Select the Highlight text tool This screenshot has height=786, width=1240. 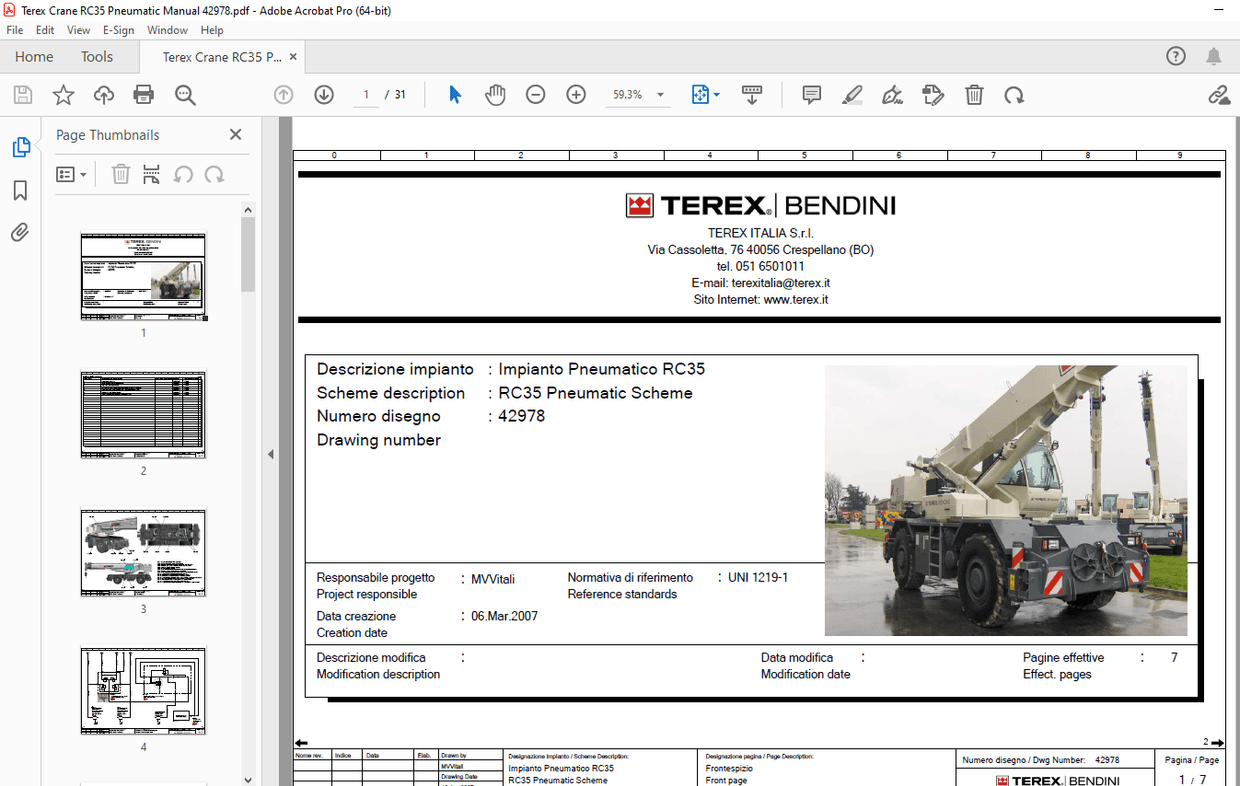852,94
